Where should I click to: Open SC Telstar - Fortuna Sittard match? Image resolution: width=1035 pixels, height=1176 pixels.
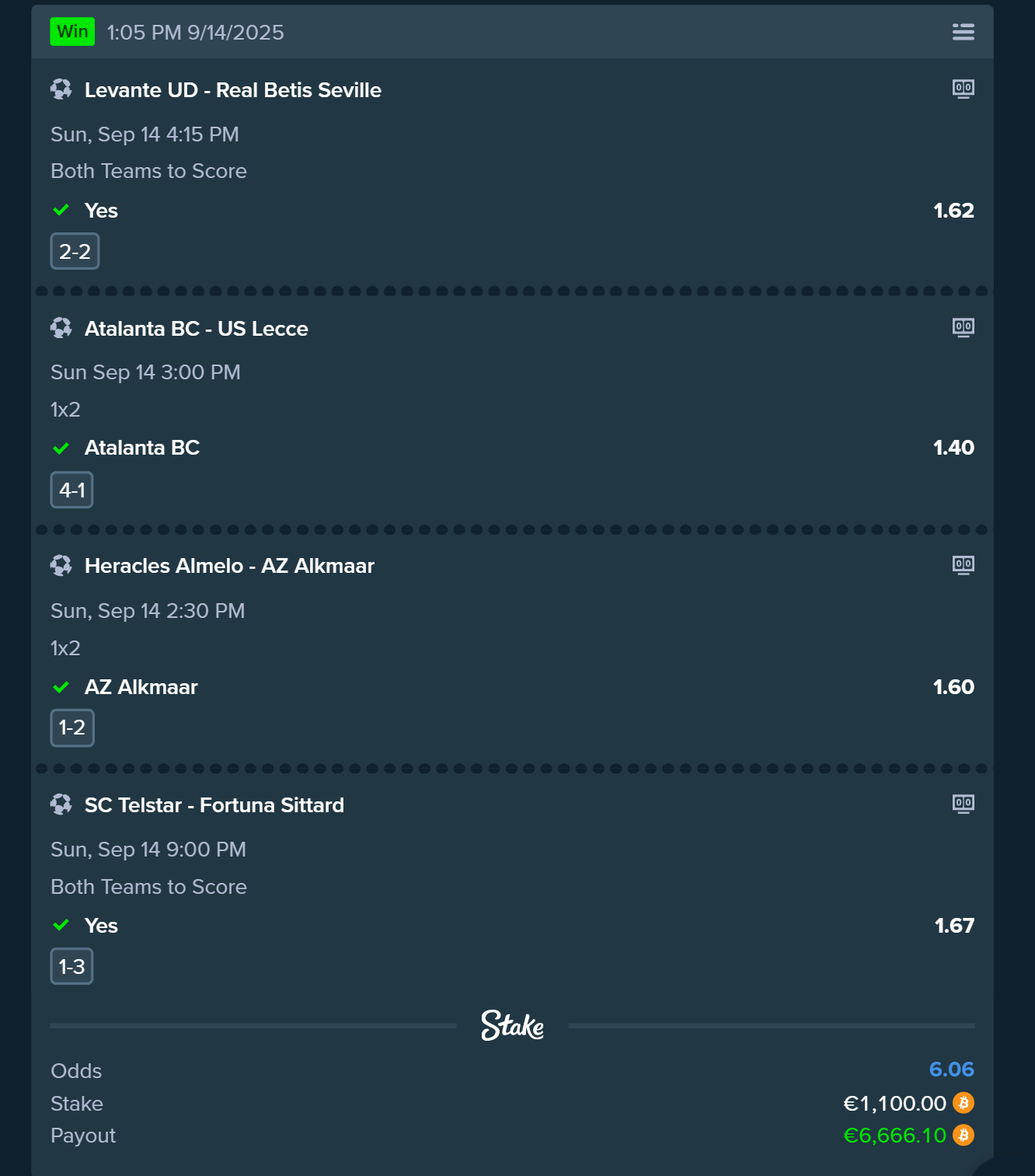tap(214, 805)
